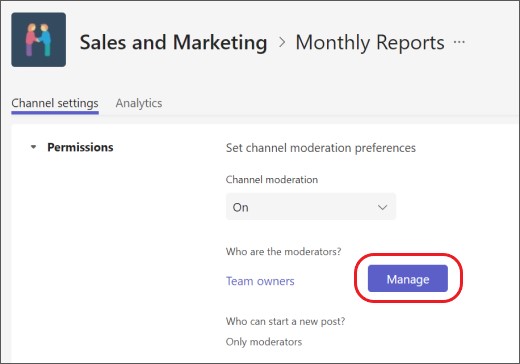Click the breadcrumb chevron after Sales and Marketing
The height and width of the screenshot is (364, 520).
point(282,42)
